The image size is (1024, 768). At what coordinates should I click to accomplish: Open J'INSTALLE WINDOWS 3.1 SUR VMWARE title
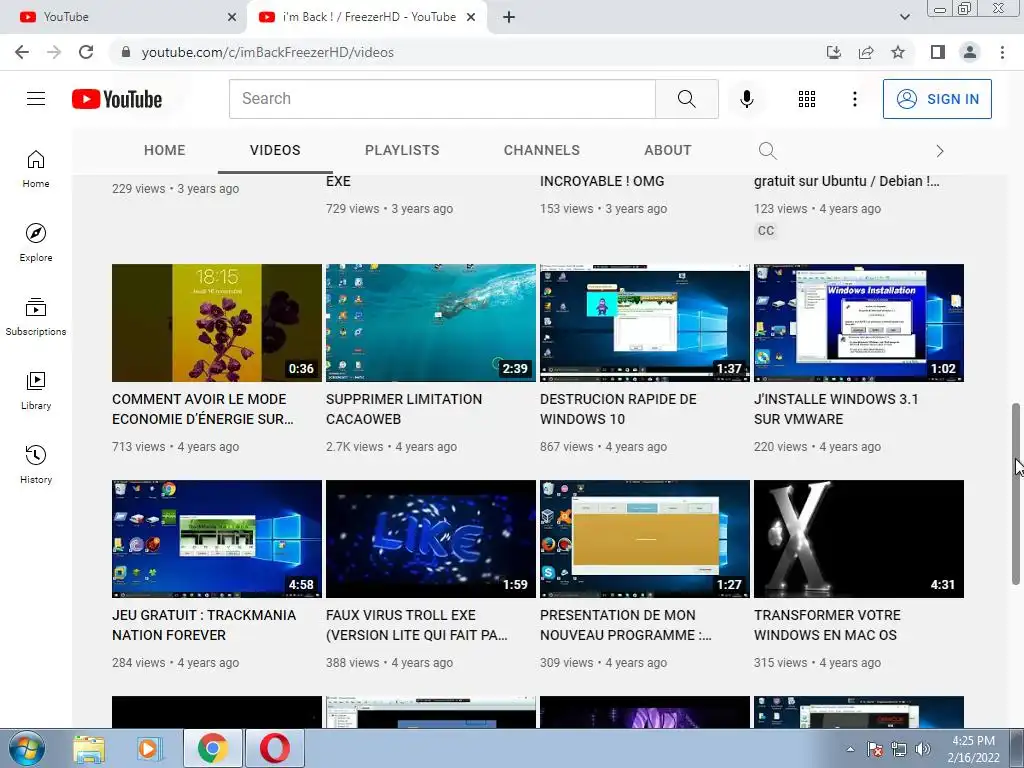[x=836, y=409]
